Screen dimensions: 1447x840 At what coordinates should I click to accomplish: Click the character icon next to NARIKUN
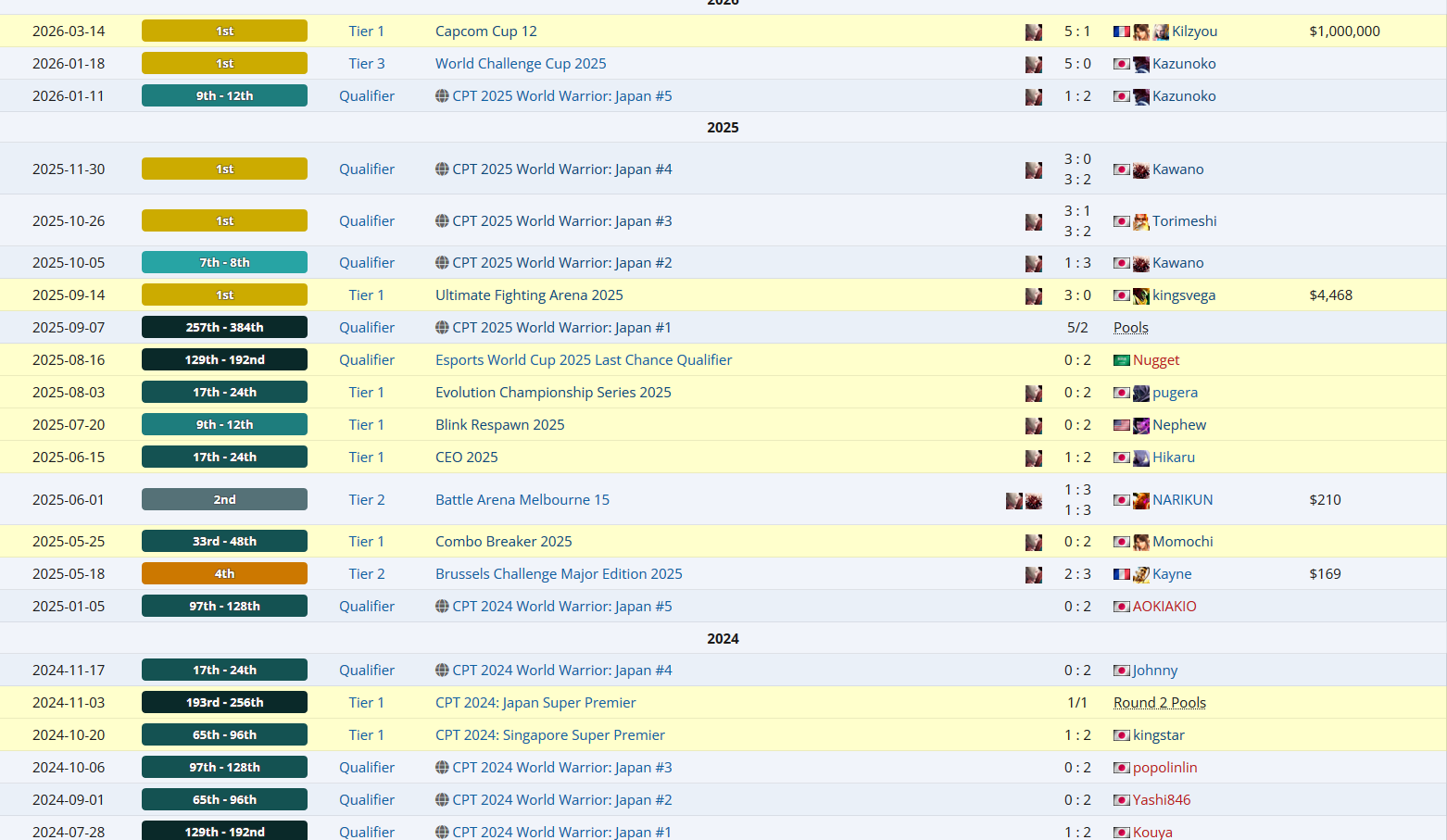coord(1141,501)
